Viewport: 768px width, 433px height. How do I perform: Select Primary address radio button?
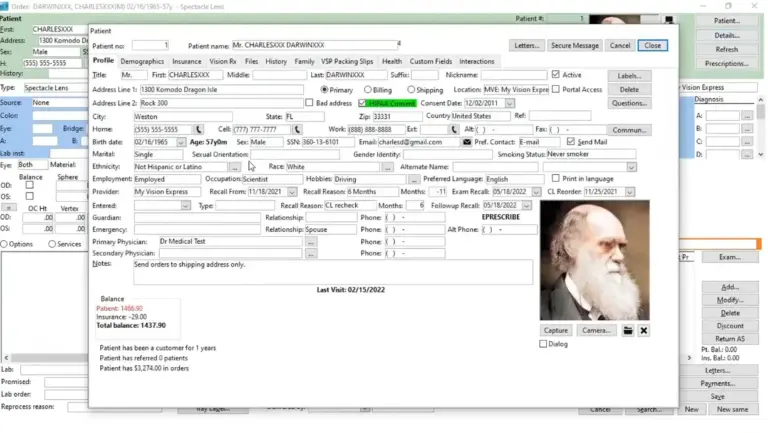pos(324,90)
